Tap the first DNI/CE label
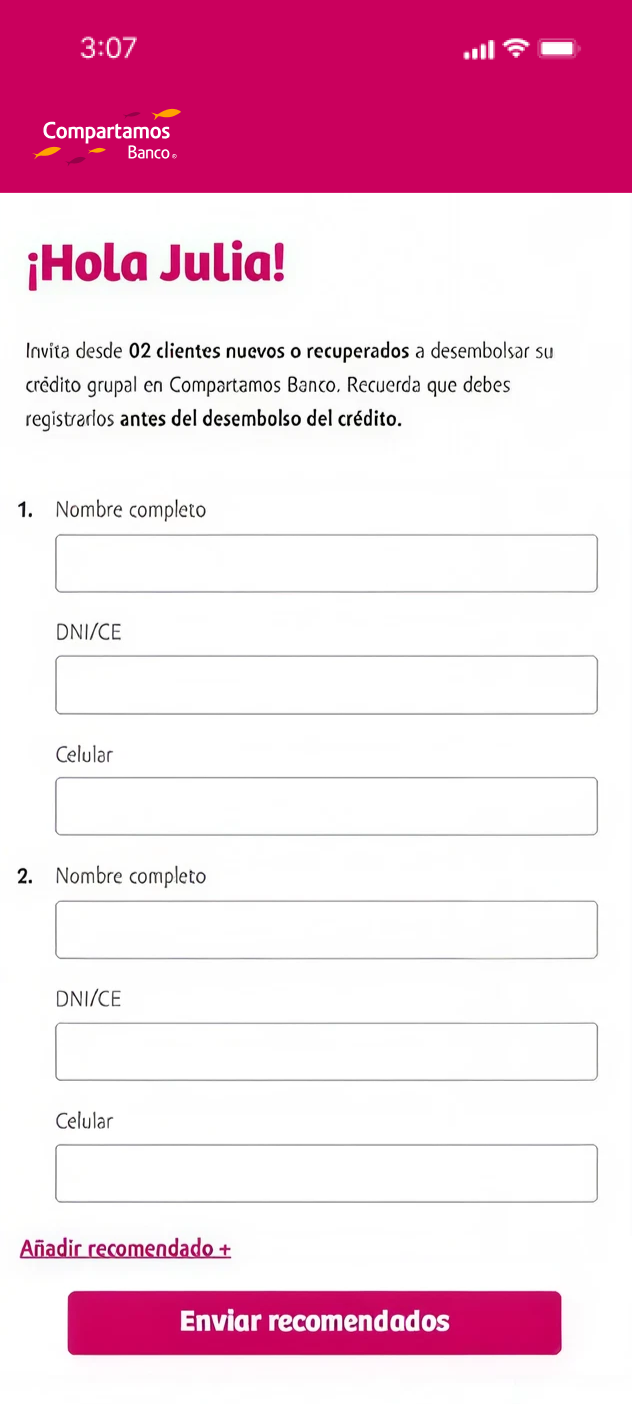Screen dimensions: 632x1404 tap(88, 632)
